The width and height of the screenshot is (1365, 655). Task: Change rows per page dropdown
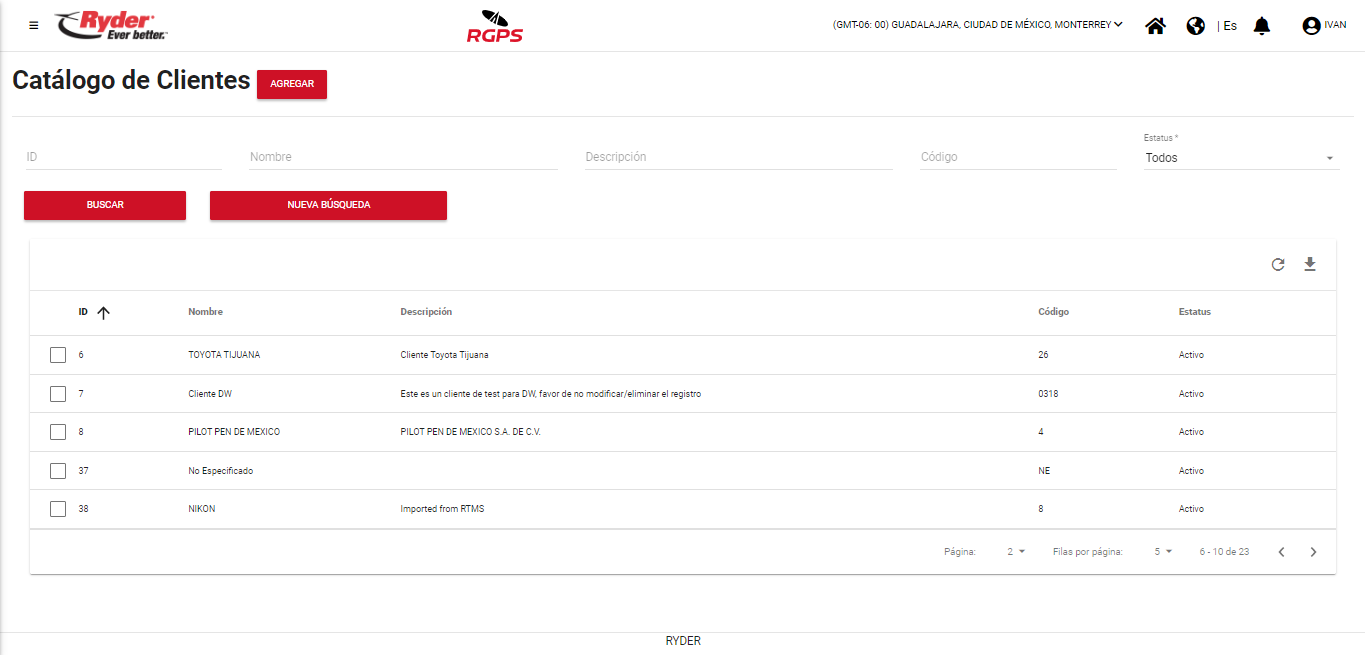[1162, 552]
